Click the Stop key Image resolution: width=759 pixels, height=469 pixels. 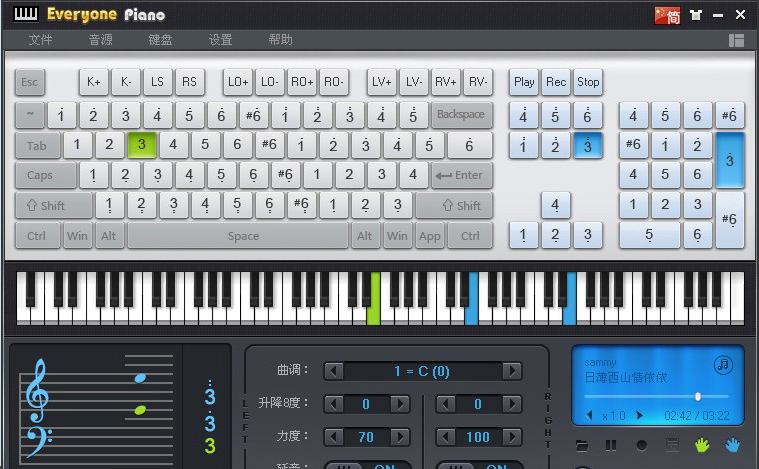tap(588, 82)
